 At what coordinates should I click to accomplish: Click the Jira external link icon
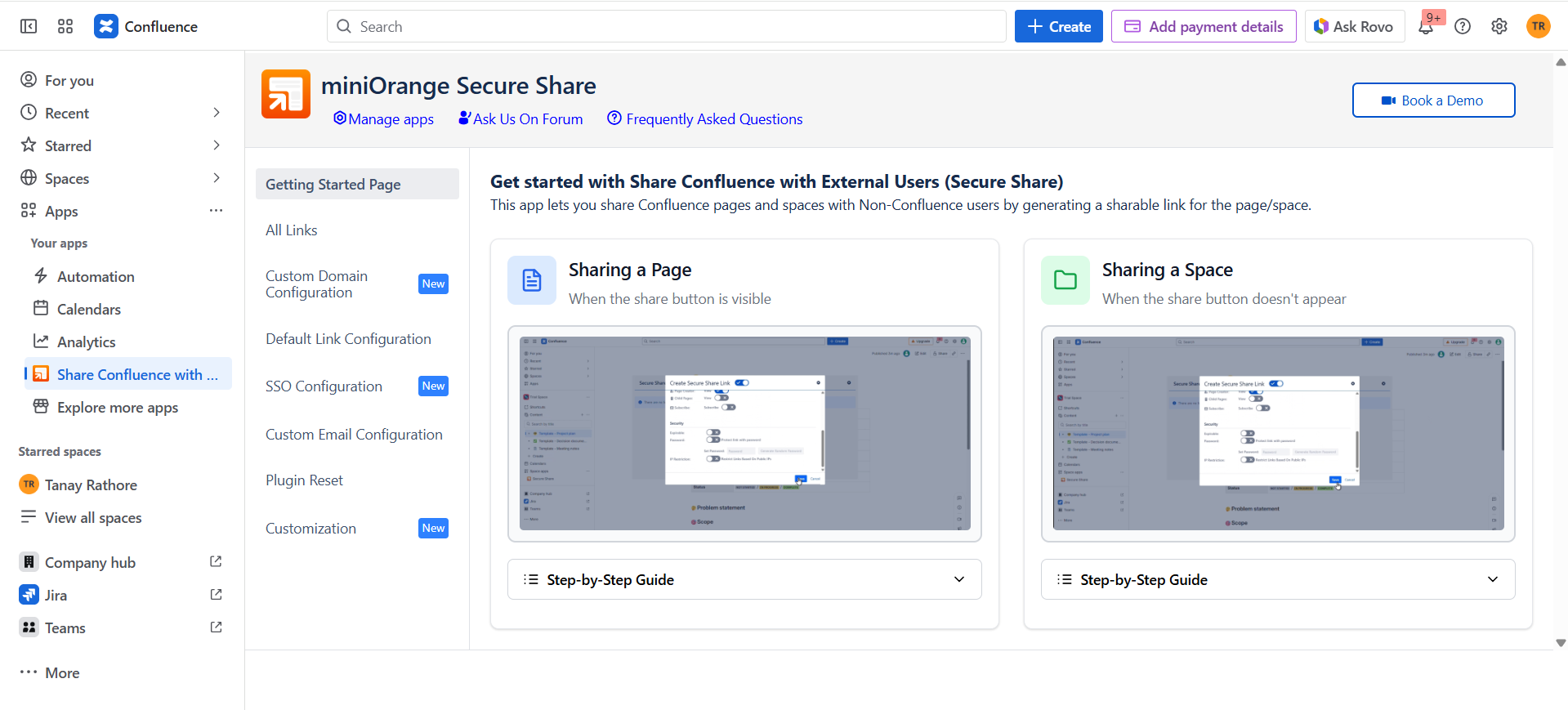tap(216, 595)
